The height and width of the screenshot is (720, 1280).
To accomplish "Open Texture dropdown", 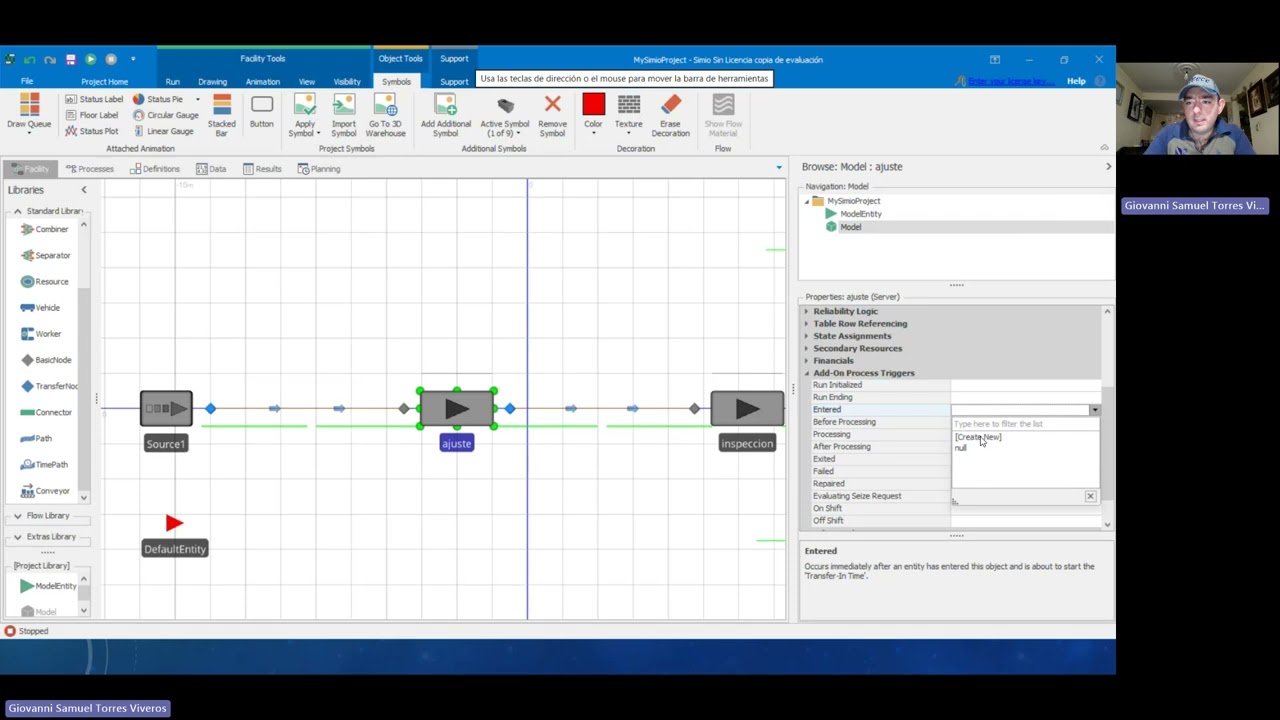I will point(629,116).
